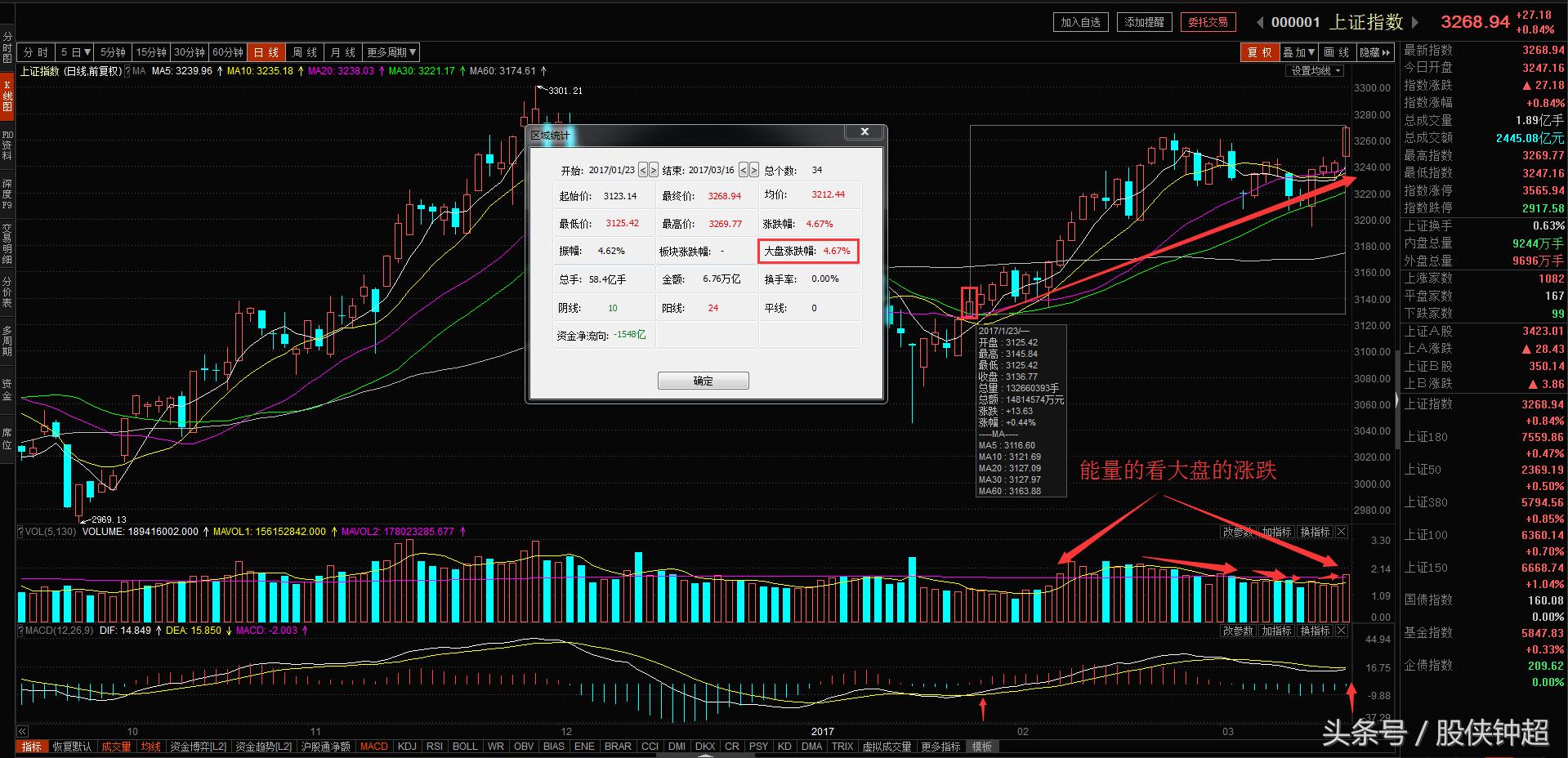Viewport: 1568px width, 758px height.
Task: Hide the right side panel with 隐藏
Action: (1374, 52)
